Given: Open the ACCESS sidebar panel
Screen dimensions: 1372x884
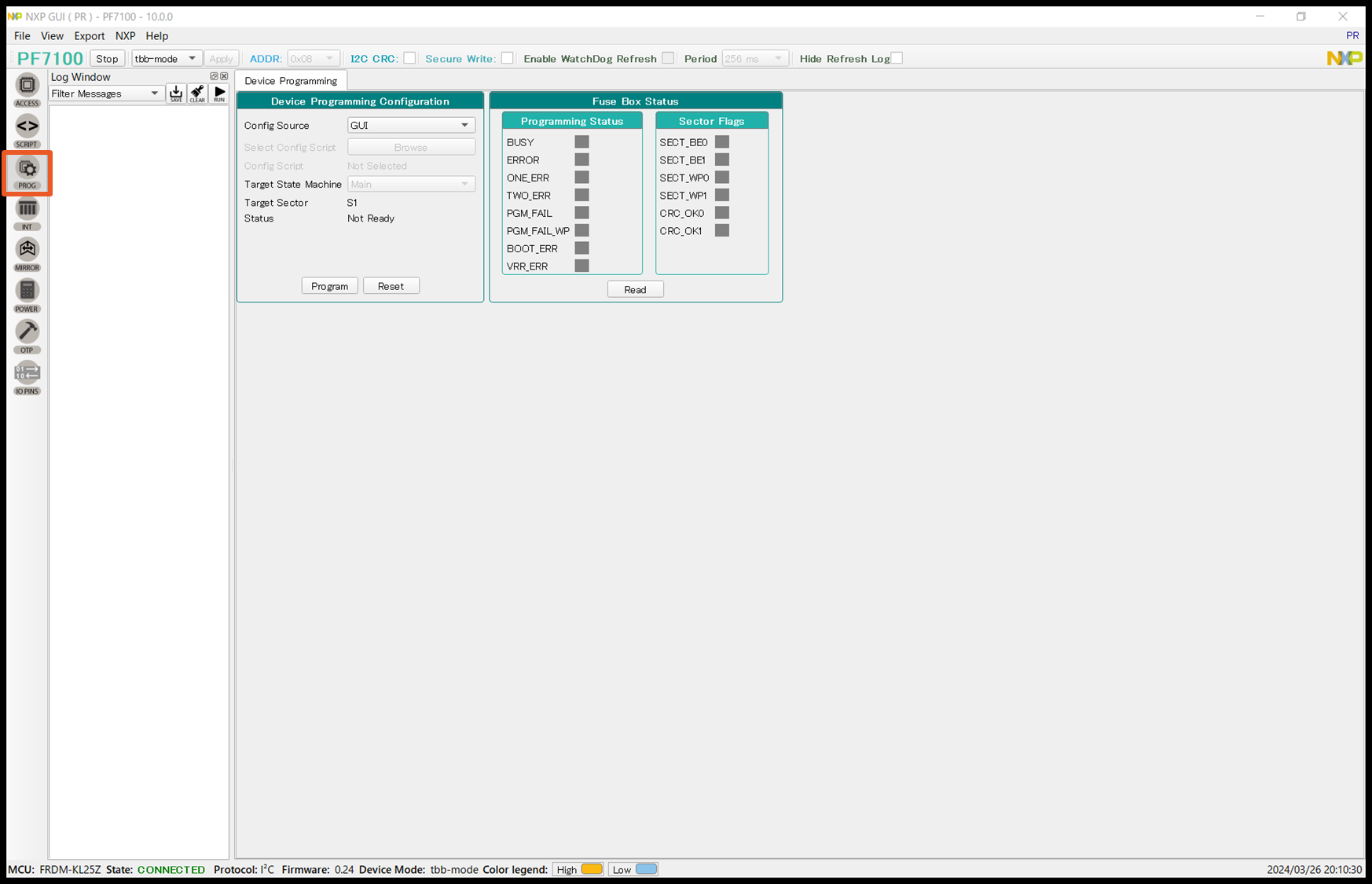Looking at the screenshot, I should (x=27, y=89).
